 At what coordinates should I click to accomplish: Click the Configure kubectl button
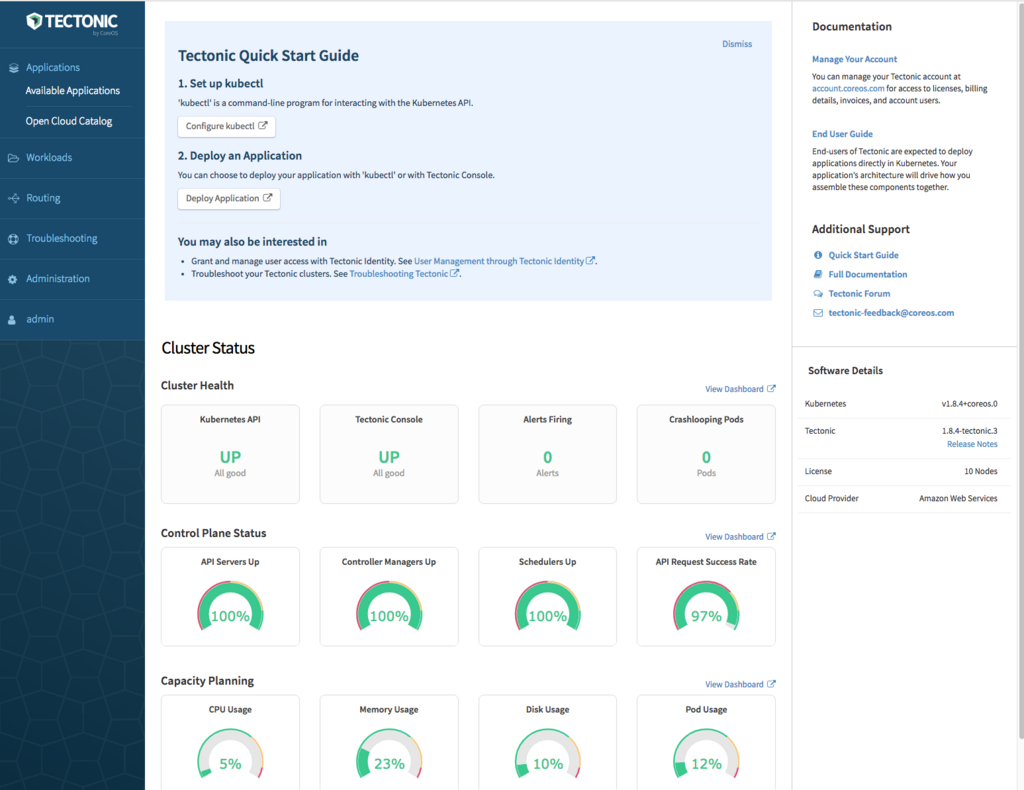[x=226, y=126]
